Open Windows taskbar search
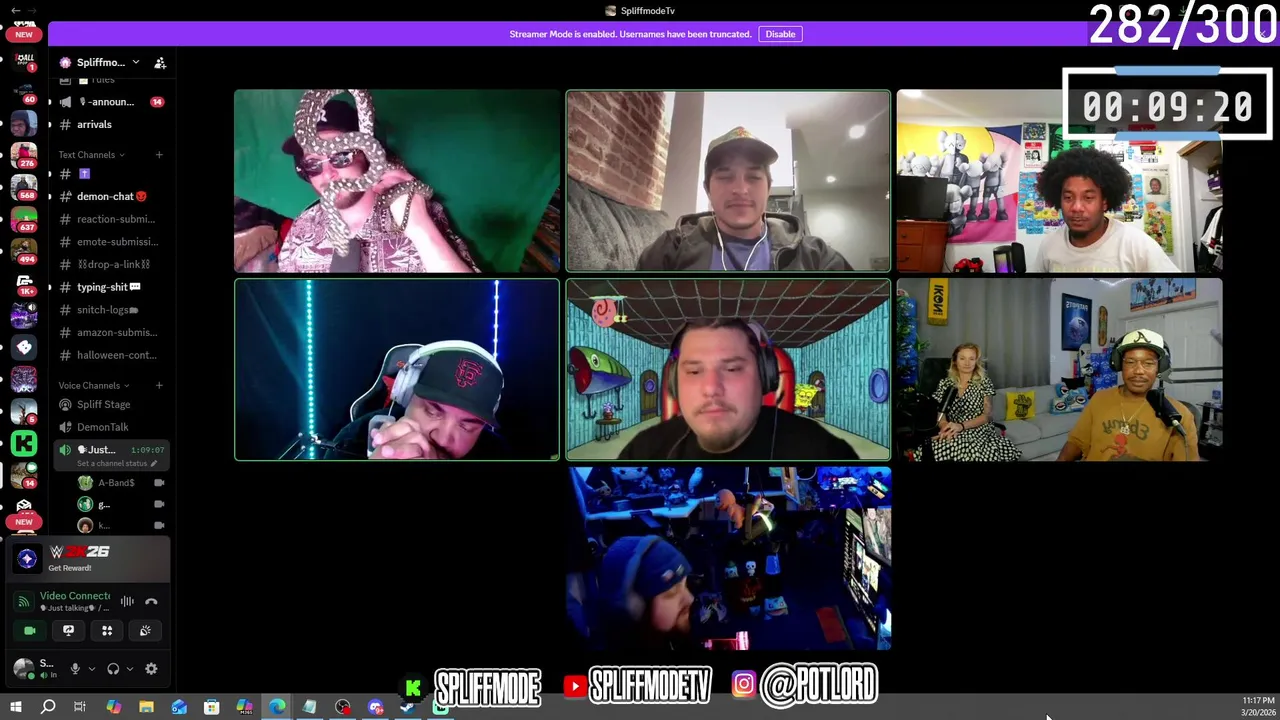1280x720 pixels. tap(47, 707)
